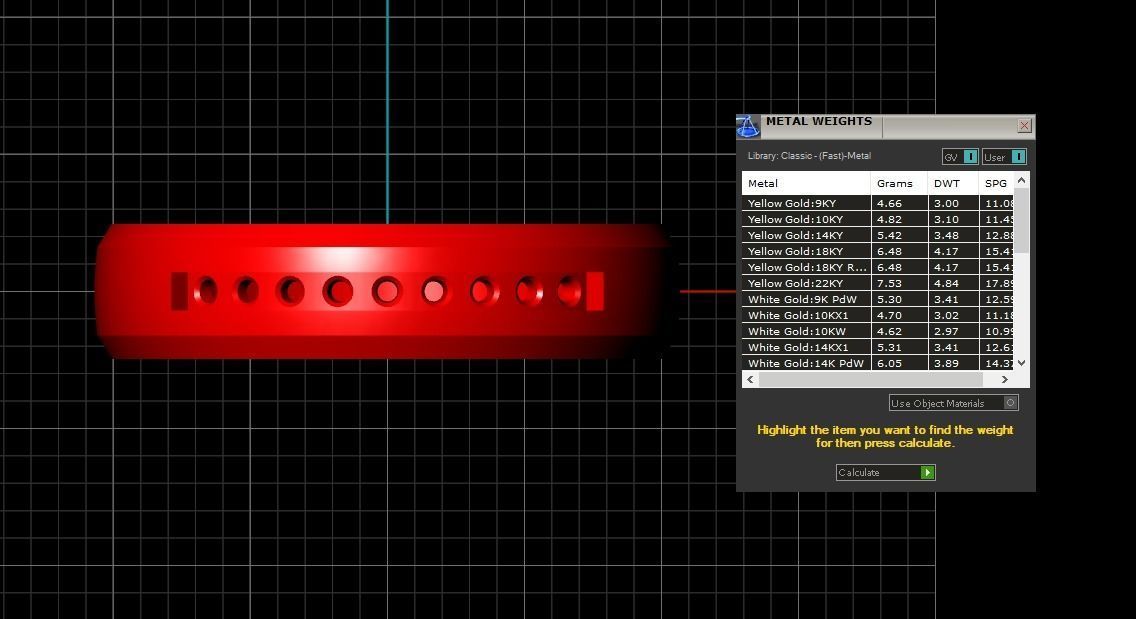Image resolution: width=1136 pixels, height=619 pixels.
Task: Click the 4.66 grams value
Action: coord(889,204)
